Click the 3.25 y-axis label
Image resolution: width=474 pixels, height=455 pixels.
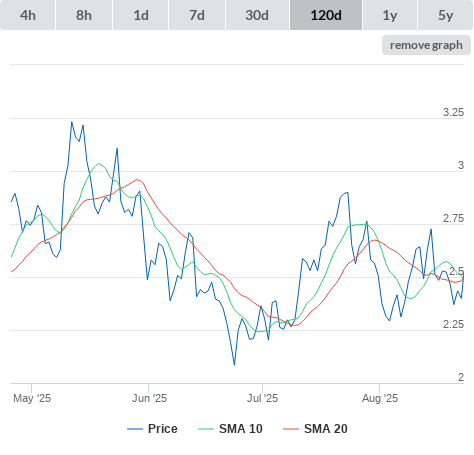pos(453,112)
